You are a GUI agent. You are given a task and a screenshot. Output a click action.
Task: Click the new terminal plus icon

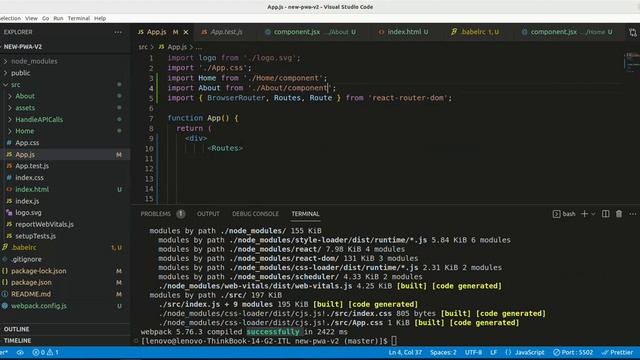click(x=584, y=214)
